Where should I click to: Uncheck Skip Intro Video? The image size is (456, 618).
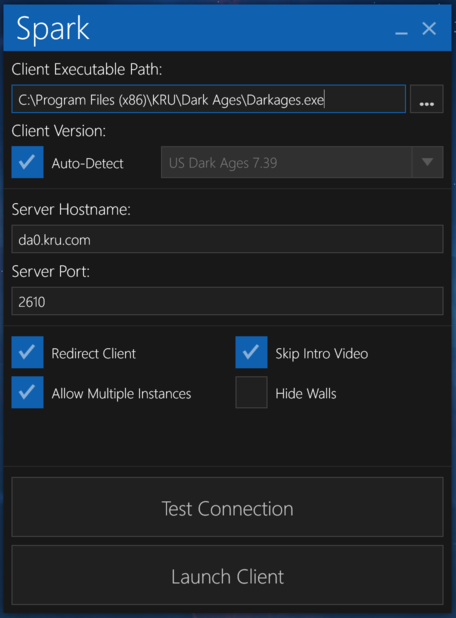click(251, 352)
